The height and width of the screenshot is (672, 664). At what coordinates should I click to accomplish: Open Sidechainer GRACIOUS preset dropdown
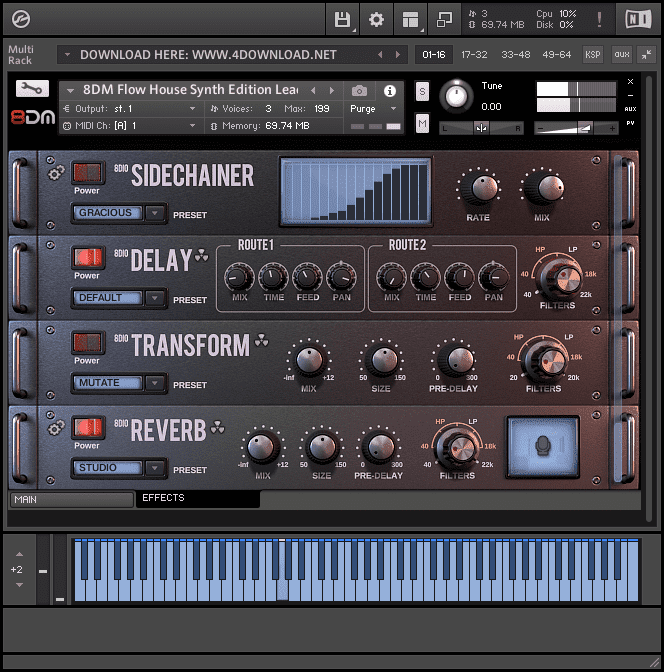pyautogui.click(x=155, y=213)
